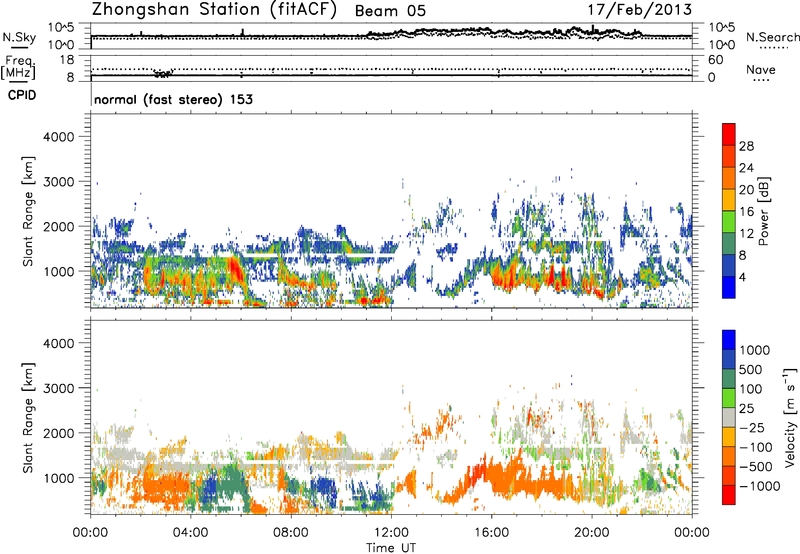Click the left 10^5 label of the noise panel
The width and height of the screenshot is (800, 554).
[61, 27]
